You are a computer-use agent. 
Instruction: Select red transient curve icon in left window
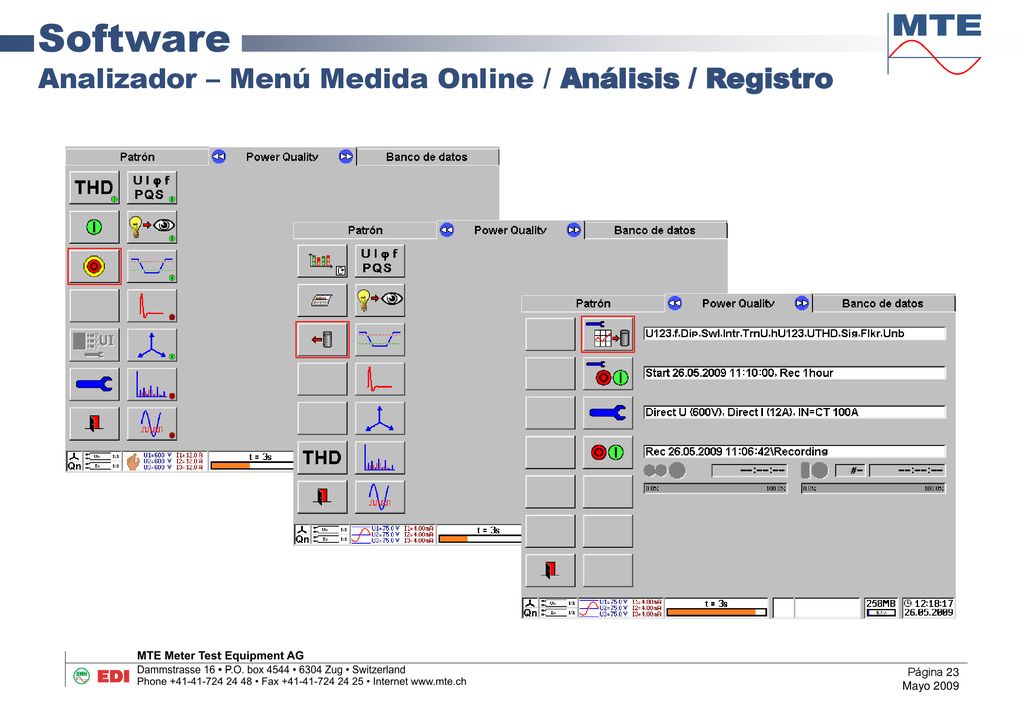tap(152, 306)
